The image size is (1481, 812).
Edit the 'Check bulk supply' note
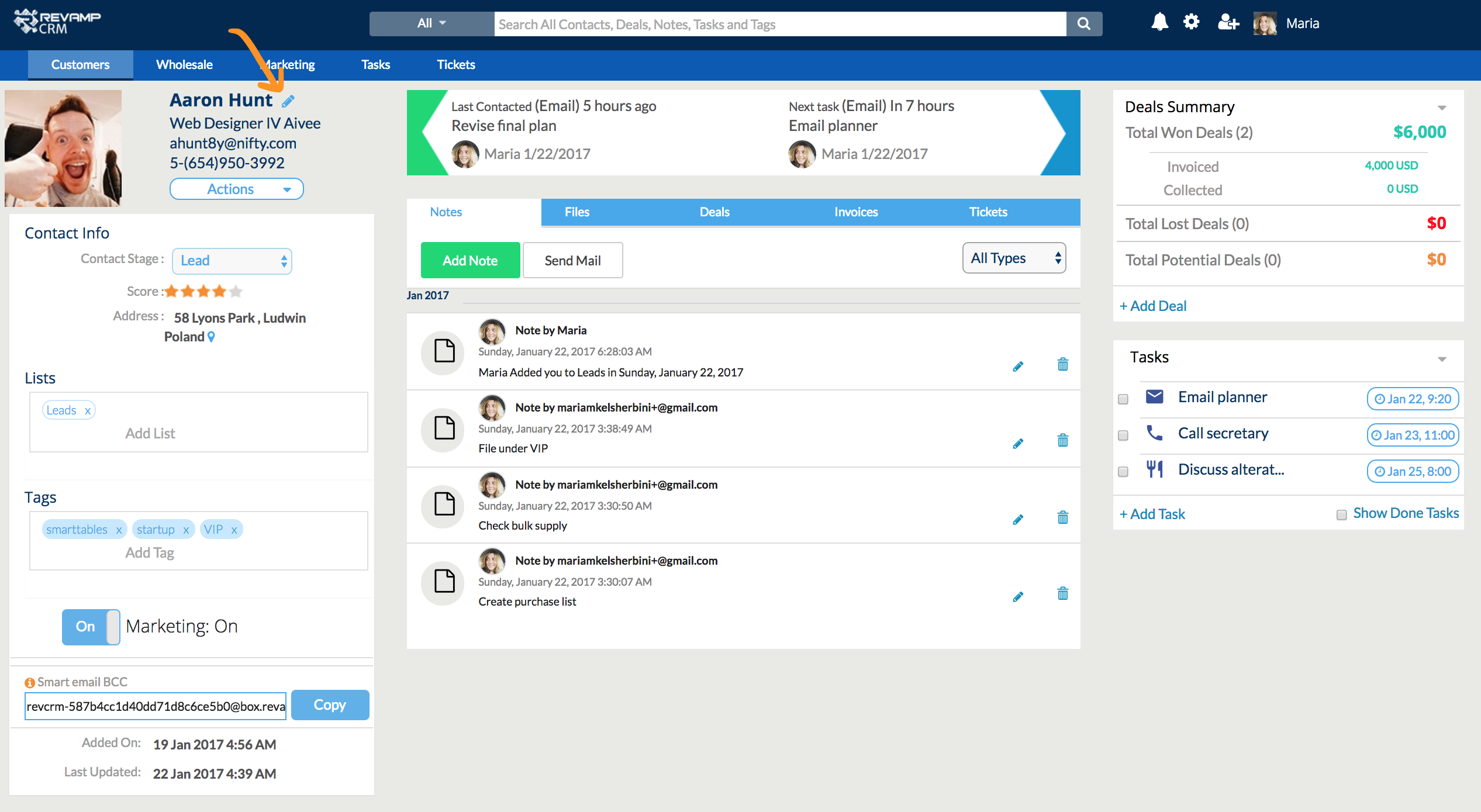pyautogui.click(x=1018, y=519)
